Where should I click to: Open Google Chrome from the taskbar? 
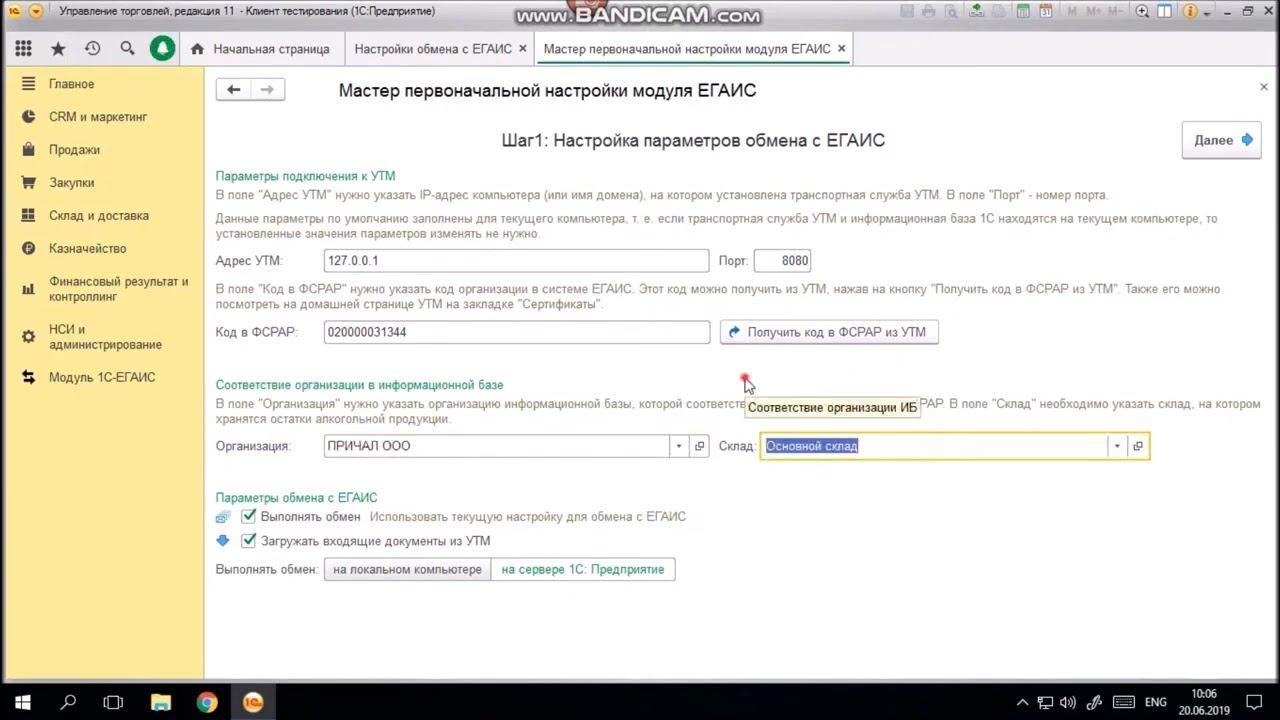[207, 702]
